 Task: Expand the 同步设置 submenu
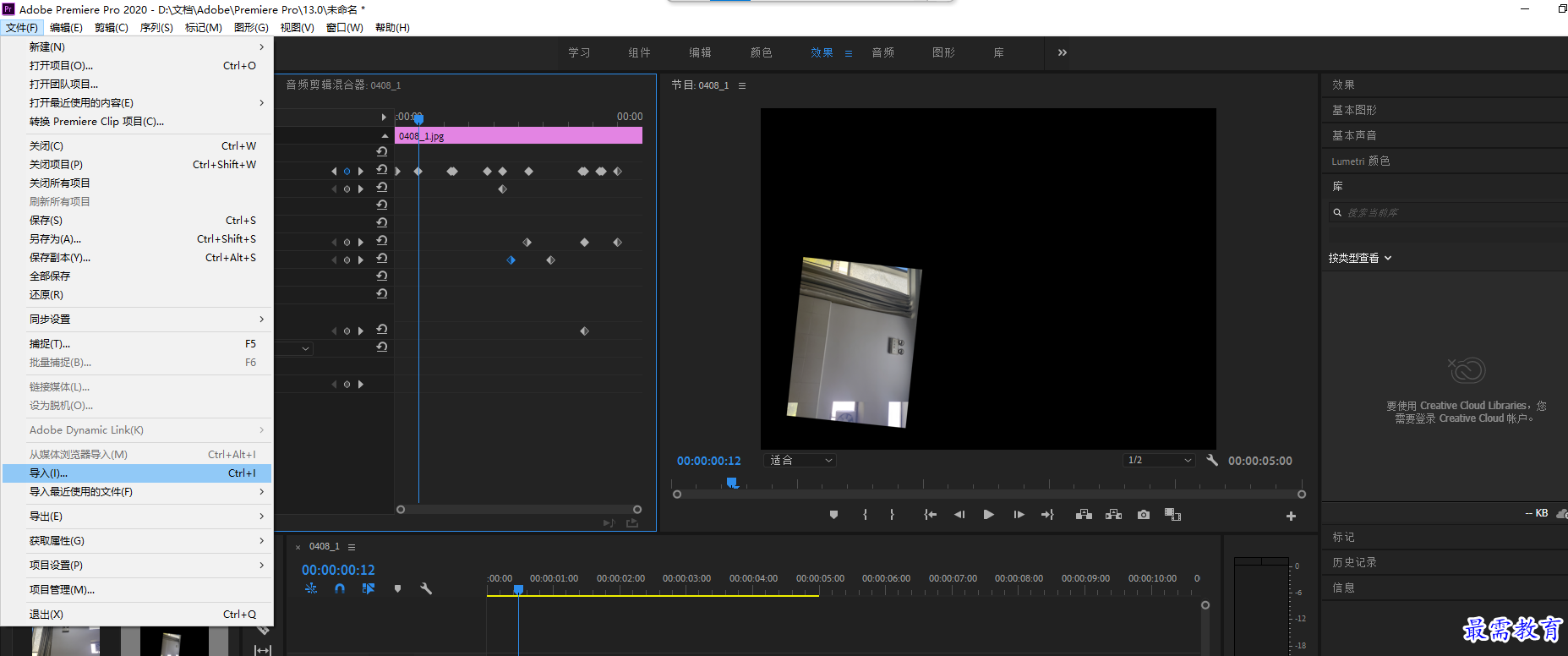(137, 319)
